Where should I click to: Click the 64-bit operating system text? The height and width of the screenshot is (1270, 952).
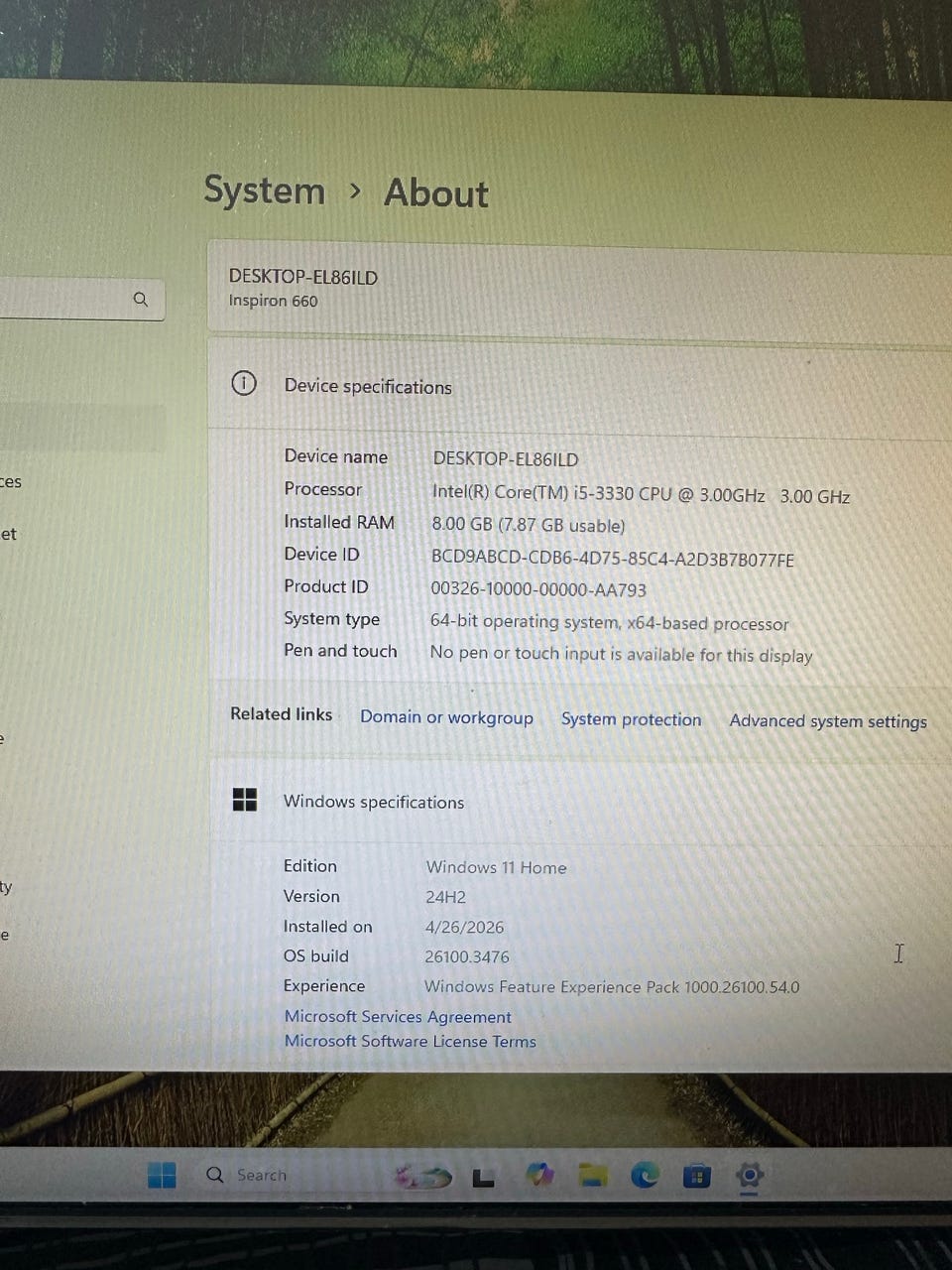pyautogui.click(x=610, y=622)
